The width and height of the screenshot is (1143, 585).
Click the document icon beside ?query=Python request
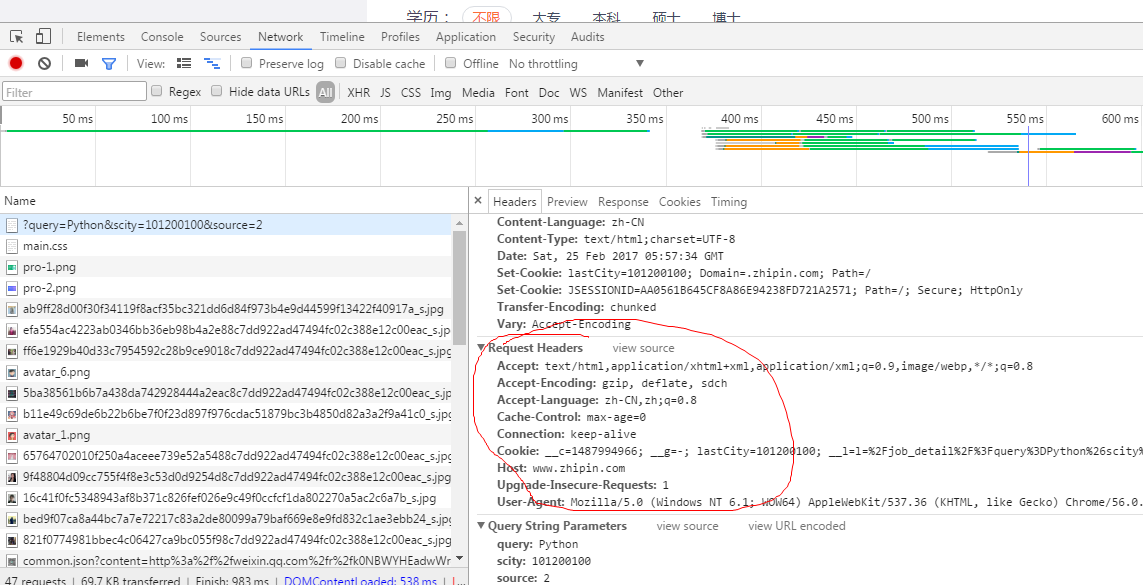(x=12, y=225)
